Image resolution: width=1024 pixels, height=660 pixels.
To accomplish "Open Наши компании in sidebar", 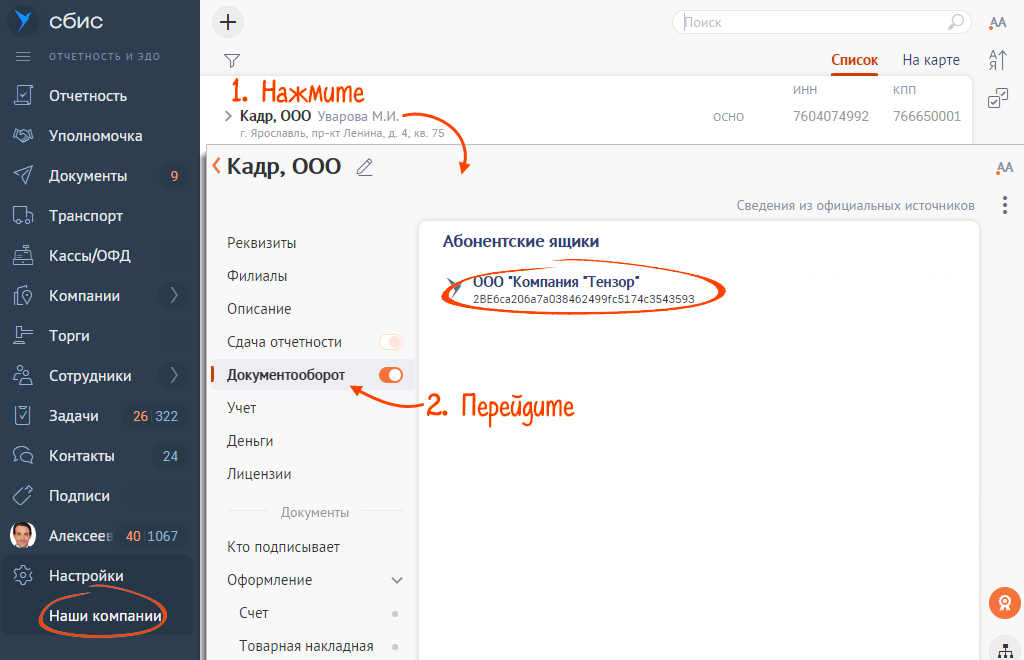I will 105,616.
